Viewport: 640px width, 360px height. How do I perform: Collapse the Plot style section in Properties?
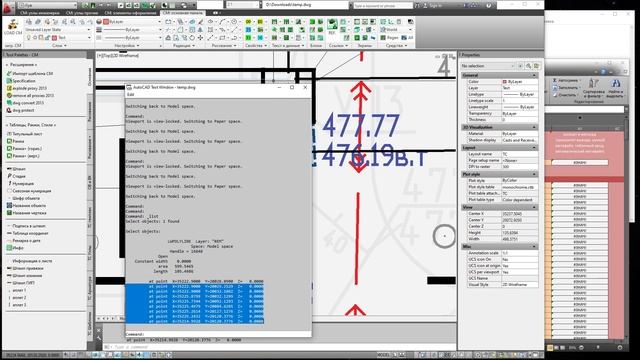[534, 174]
